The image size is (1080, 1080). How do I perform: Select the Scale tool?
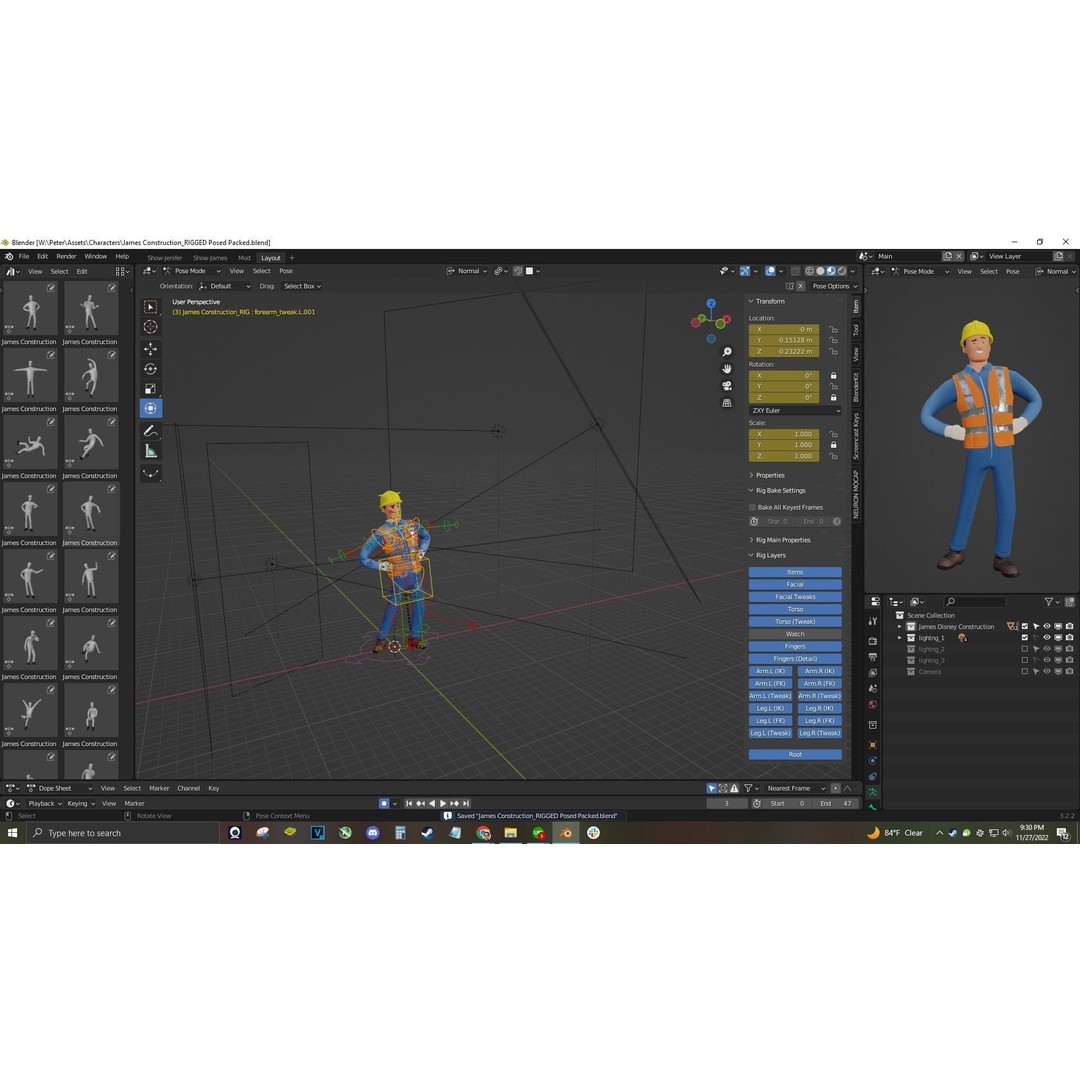151,389
